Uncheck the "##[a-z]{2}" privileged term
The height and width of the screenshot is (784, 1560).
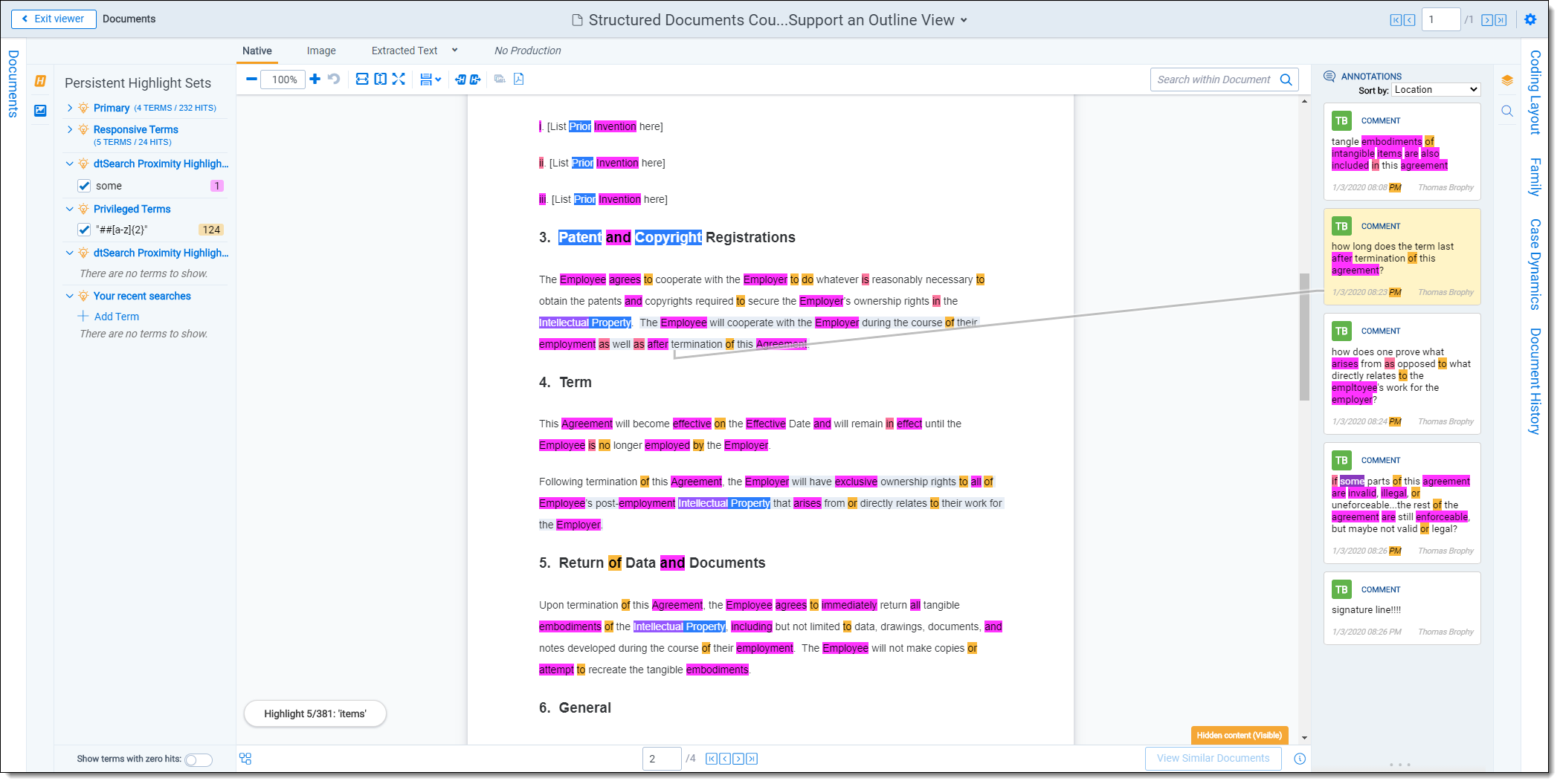point(84,230)
